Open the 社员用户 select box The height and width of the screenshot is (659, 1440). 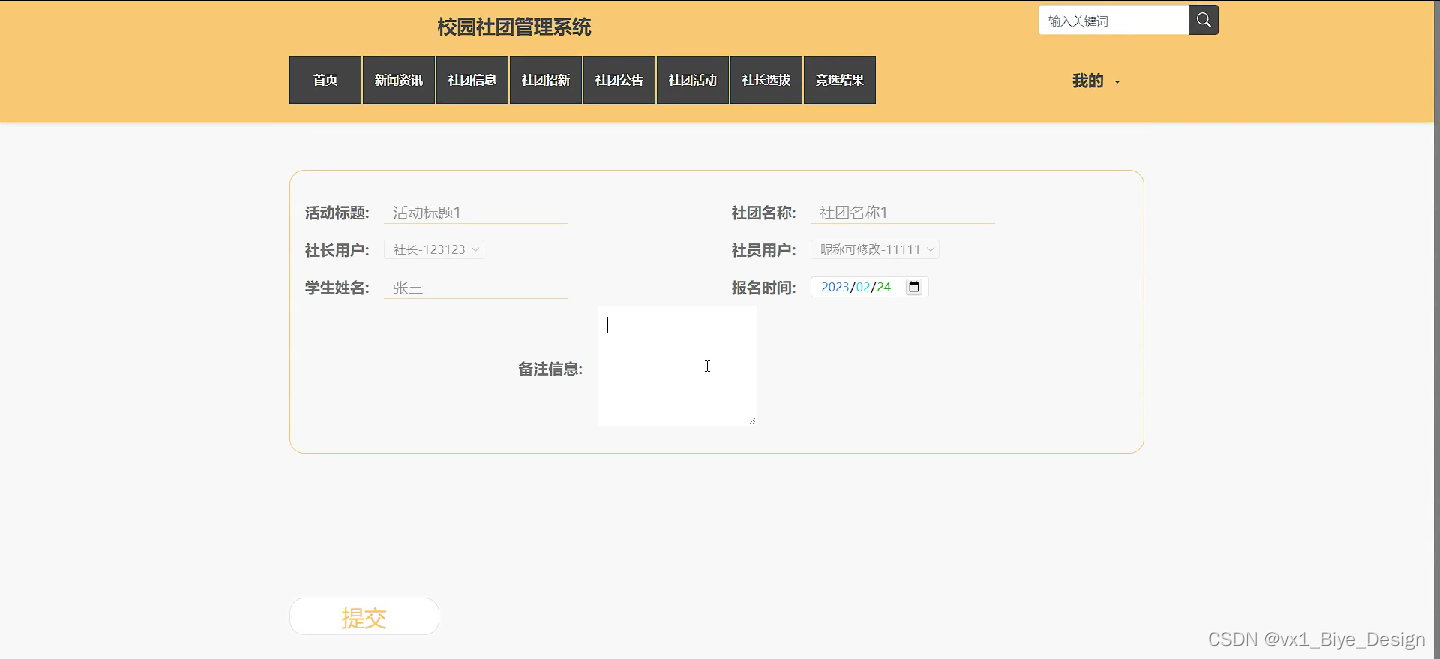tap(875, 250)
